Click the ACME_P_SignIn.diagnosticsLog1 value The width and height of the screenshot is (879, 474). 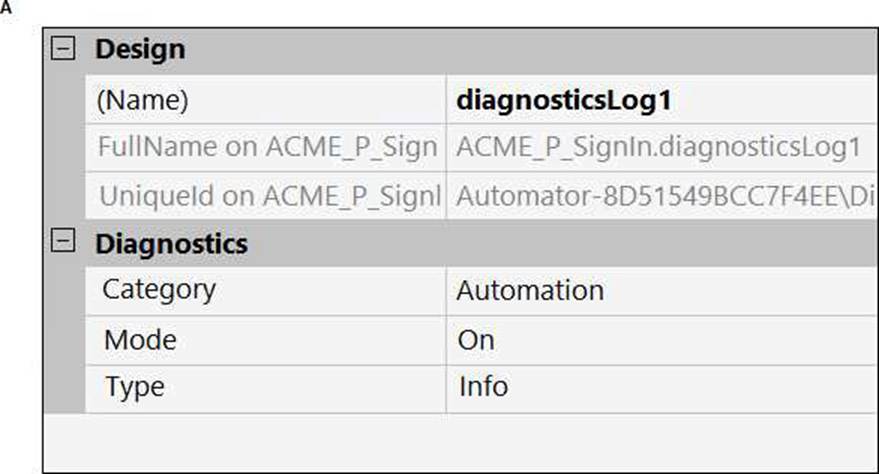pyautogui.click(x=658, y=147)
